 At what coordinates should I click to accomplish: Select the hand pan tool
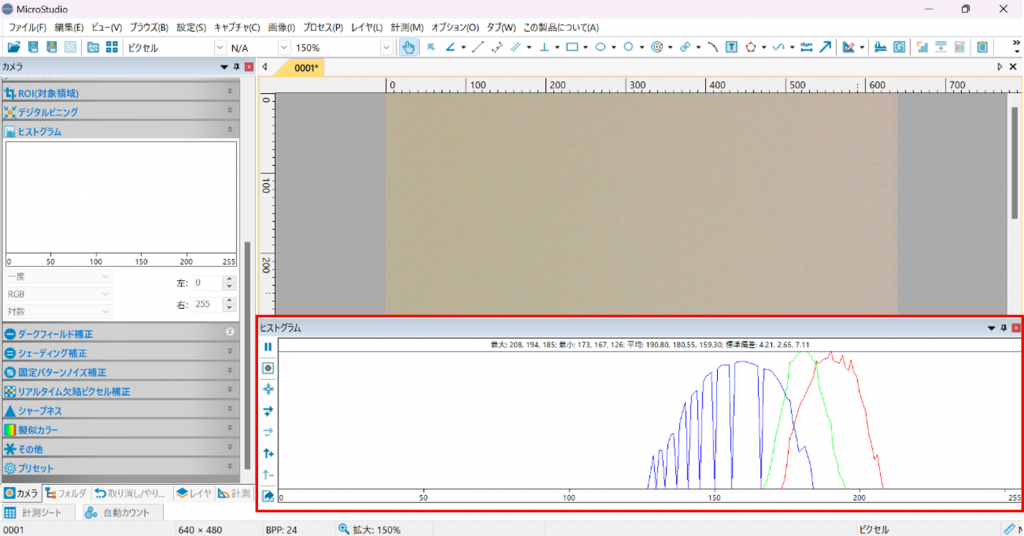pos(408,47)
